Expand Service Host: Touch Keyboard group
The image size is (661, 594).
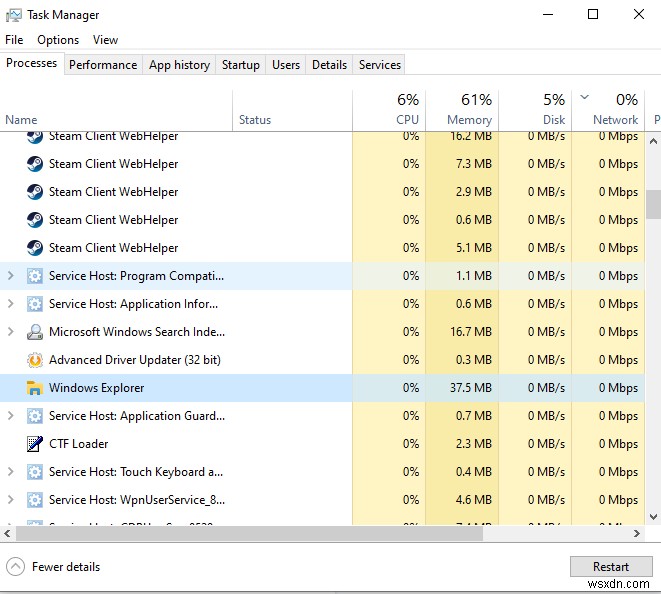tap(11, 472)
